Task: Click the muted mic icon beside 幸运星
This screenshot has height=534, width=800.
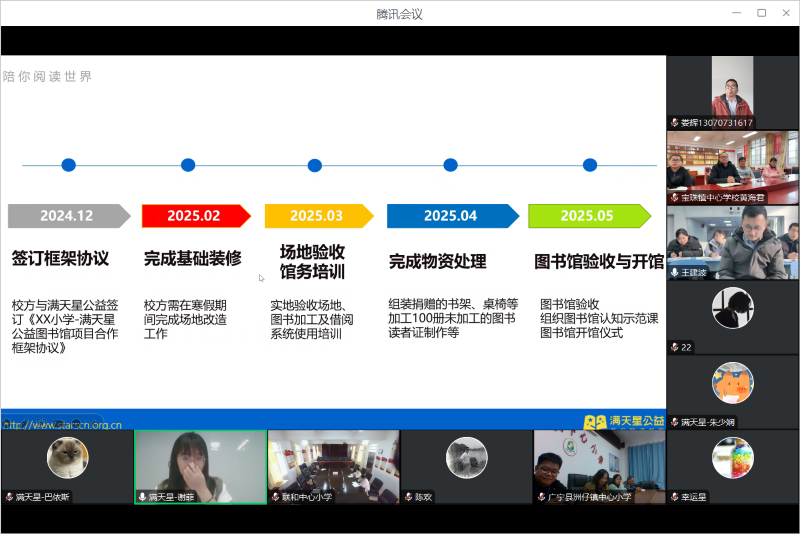Action: point(674,497)
